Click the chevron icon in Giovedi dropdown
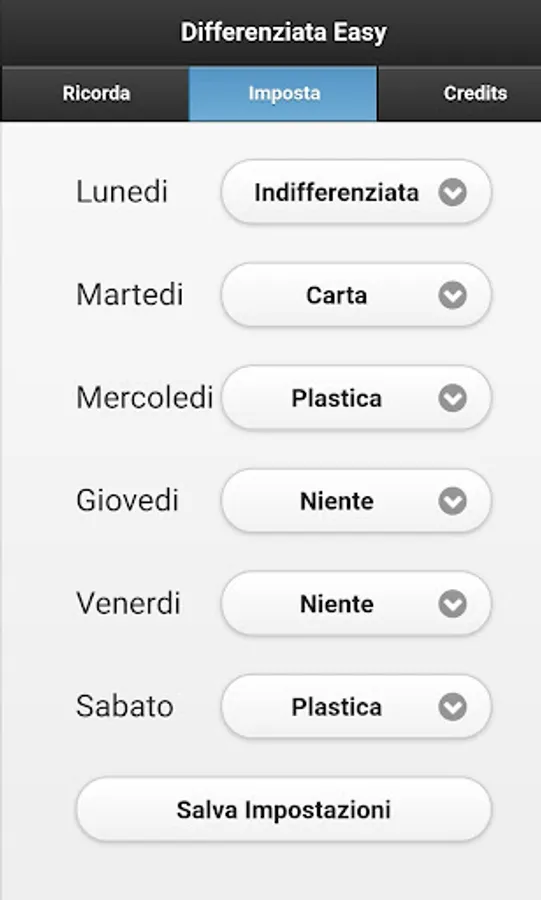 453,501
